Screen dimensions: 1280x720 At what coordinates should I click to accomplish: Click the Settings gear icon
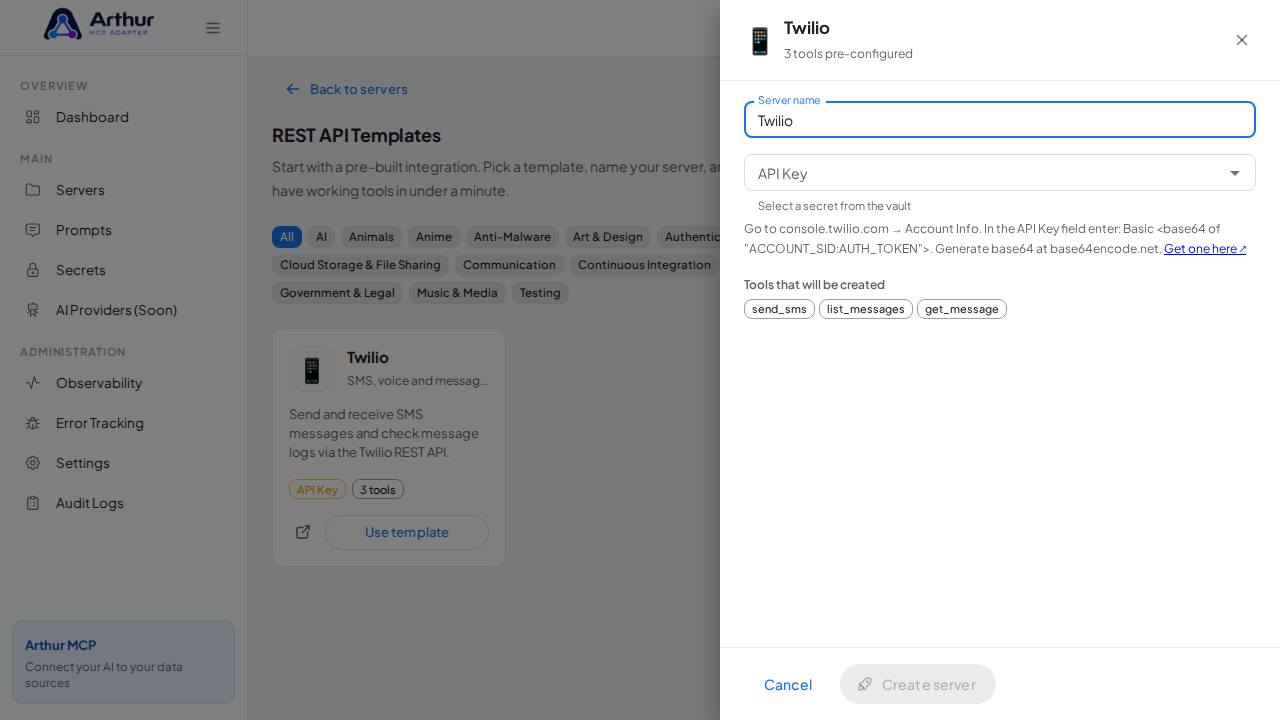click(33, 463)
